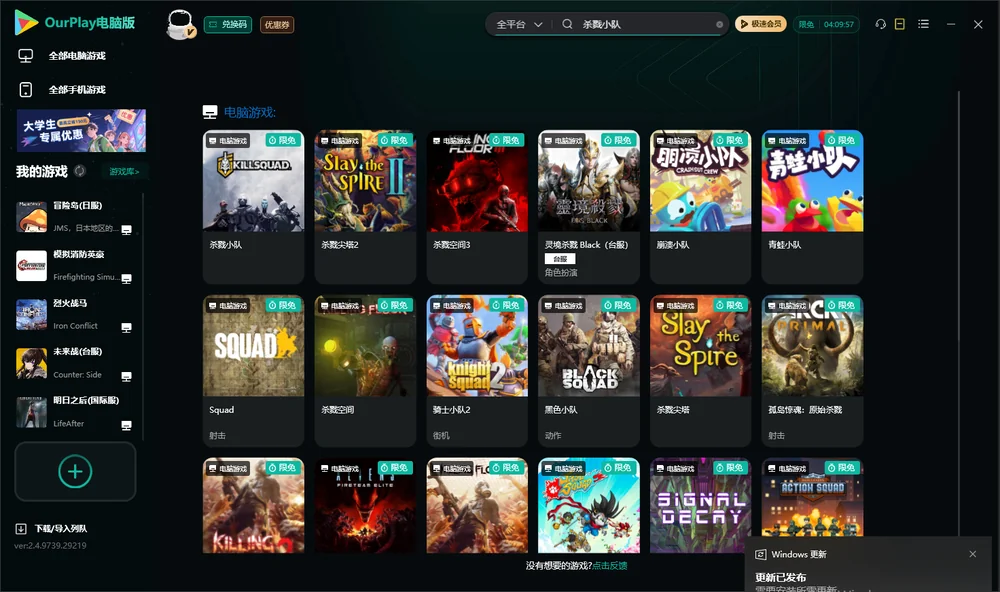Screen dimensions: 1000x592
Task: Click the refresh icon beside 我的游戏
Action: pos(80,171)
